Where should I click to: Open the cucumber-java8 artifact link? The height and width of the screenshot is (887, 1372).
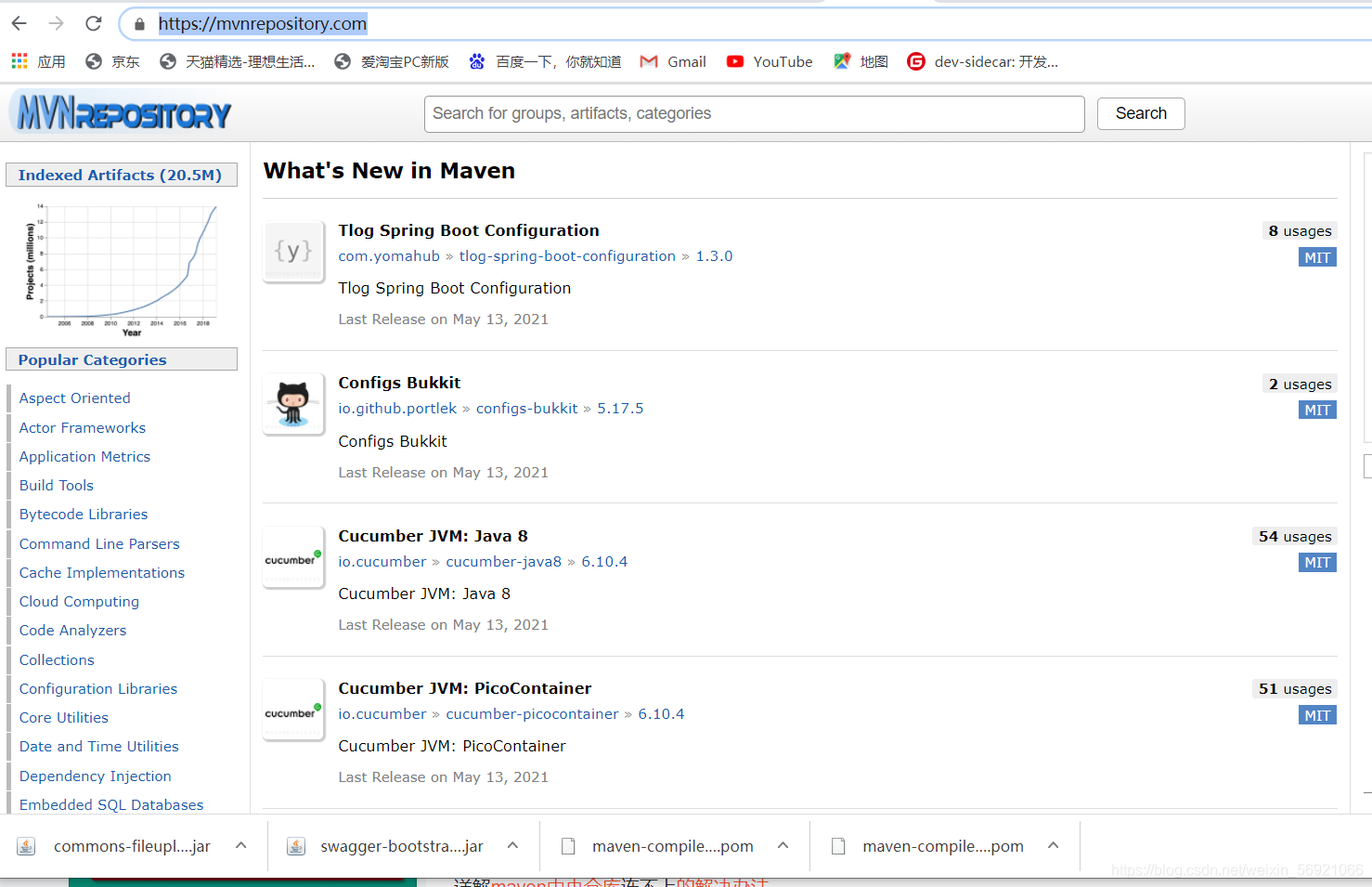(x=504, y=562)
